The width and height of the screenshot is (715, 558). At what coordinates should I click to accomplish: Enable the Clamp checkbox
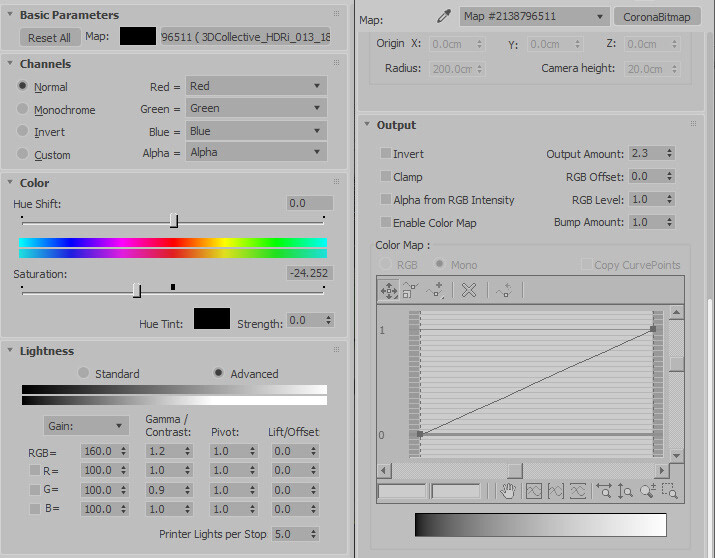[x=386, y=176]
